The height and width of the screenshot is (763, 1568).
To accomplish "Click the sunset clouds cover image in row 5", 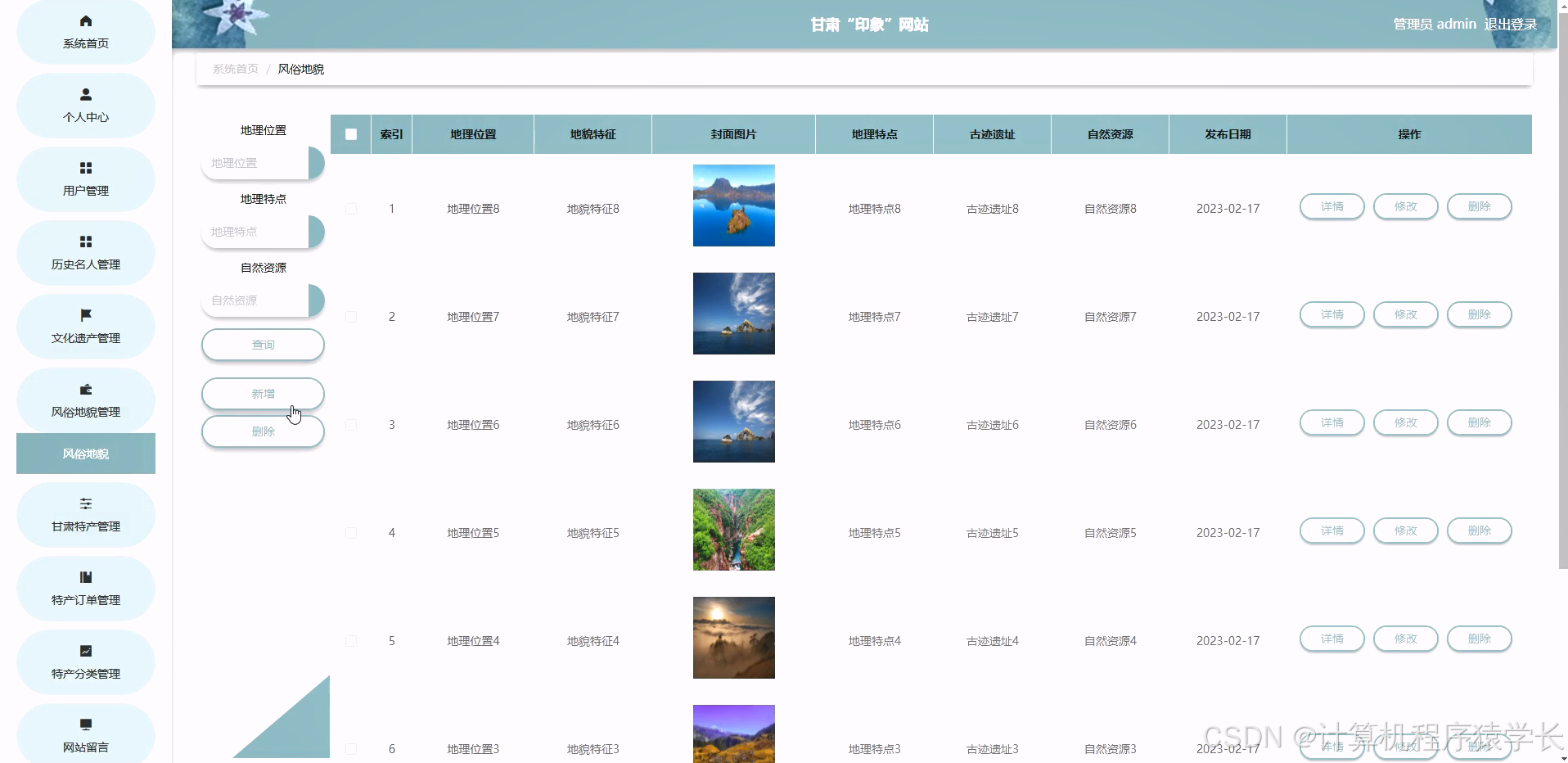I will tap(734, 638).
